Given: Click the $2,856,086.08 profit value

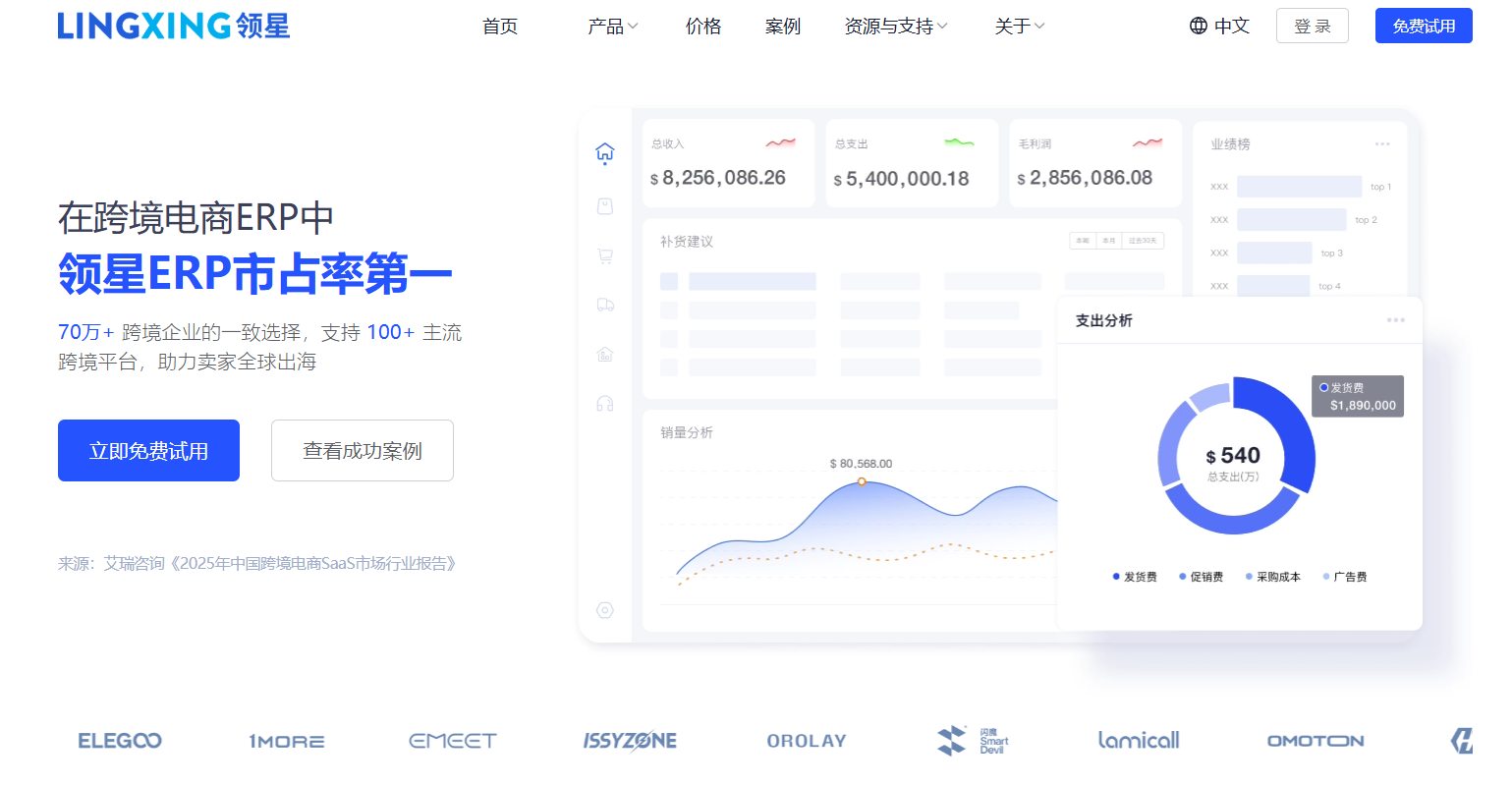Looking at the screenshot, I should pos(1085,178).
